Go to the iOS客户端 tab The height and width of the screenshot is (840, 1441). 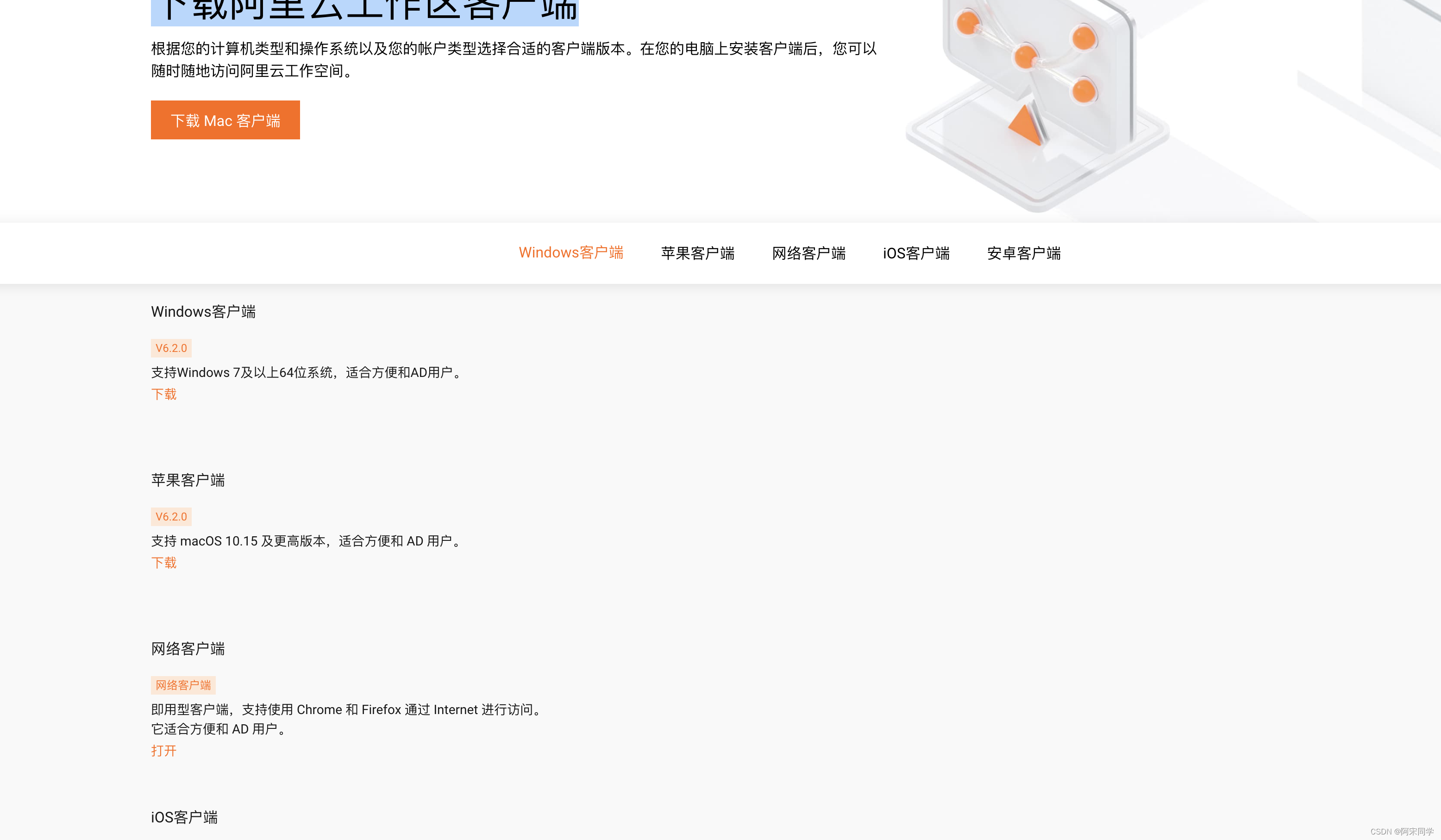pos(916,253)
